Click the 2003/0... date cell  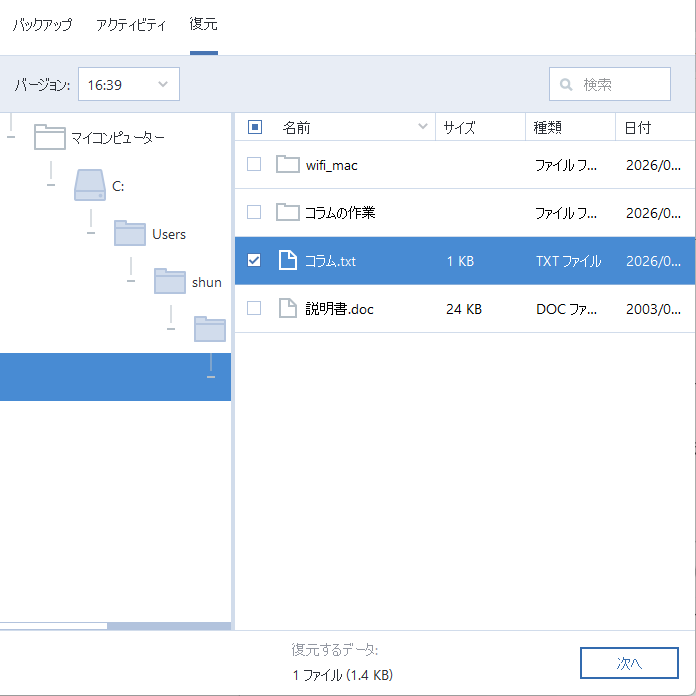[x=653, y=309]
